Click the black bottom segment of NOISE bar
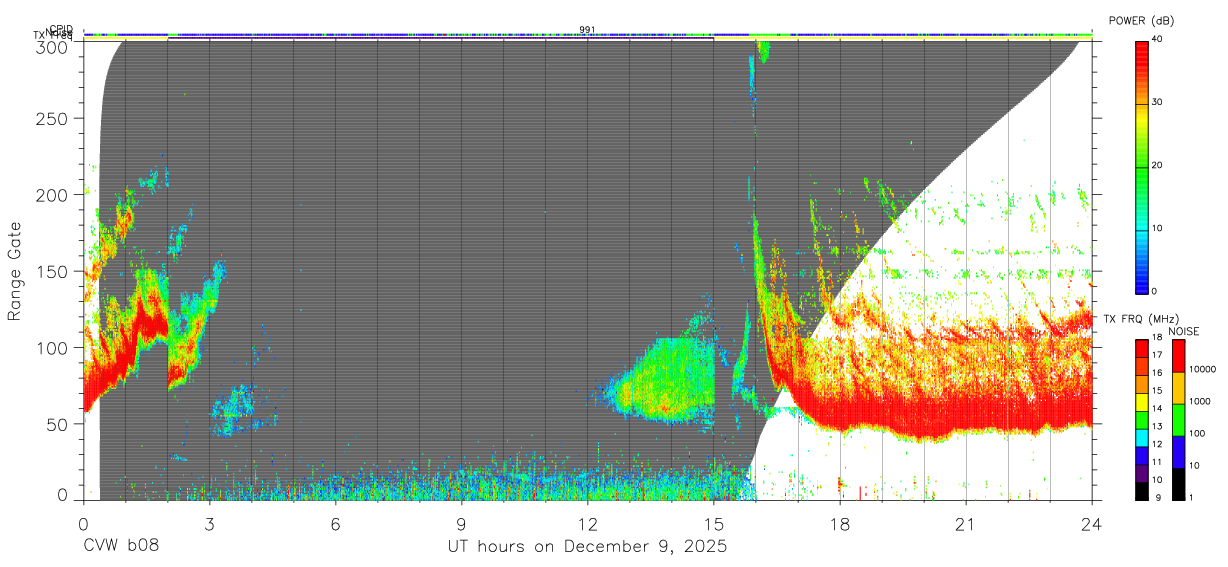 point(1177,483)
